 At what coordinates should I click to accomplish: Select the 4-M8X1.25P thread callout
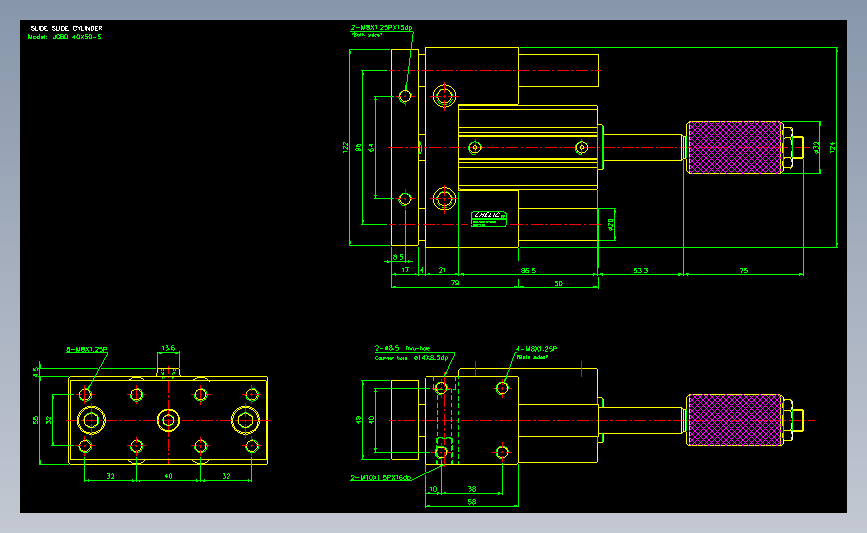(536, 349)
